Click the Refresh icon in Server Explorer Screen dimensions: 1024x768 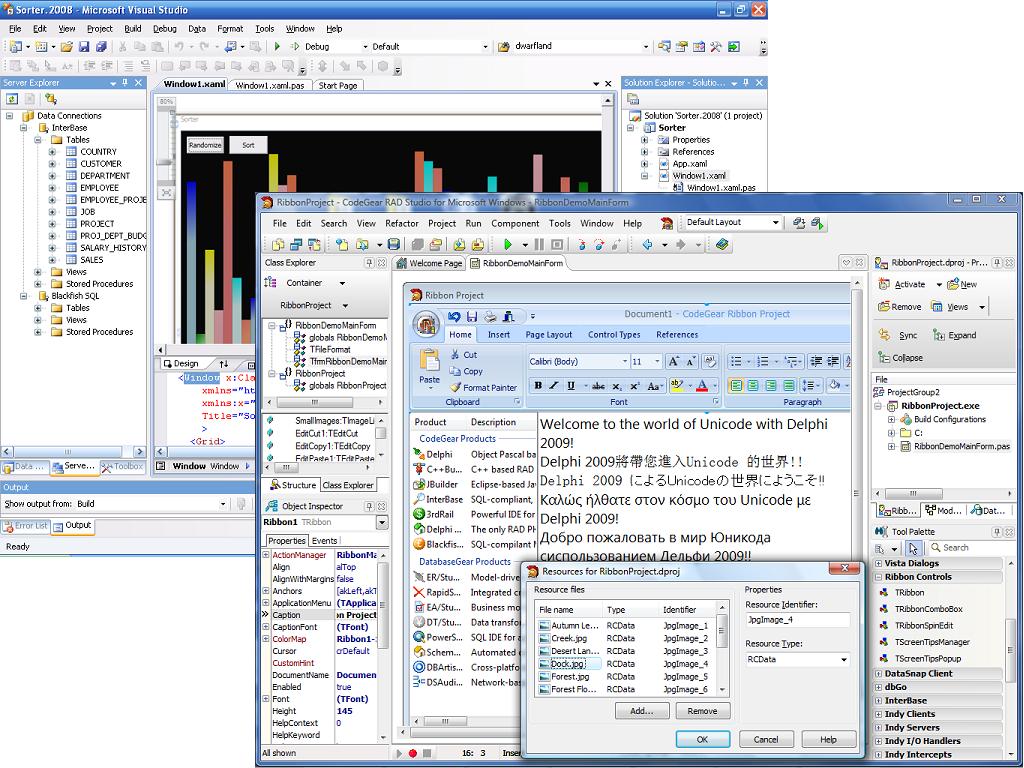12,99
